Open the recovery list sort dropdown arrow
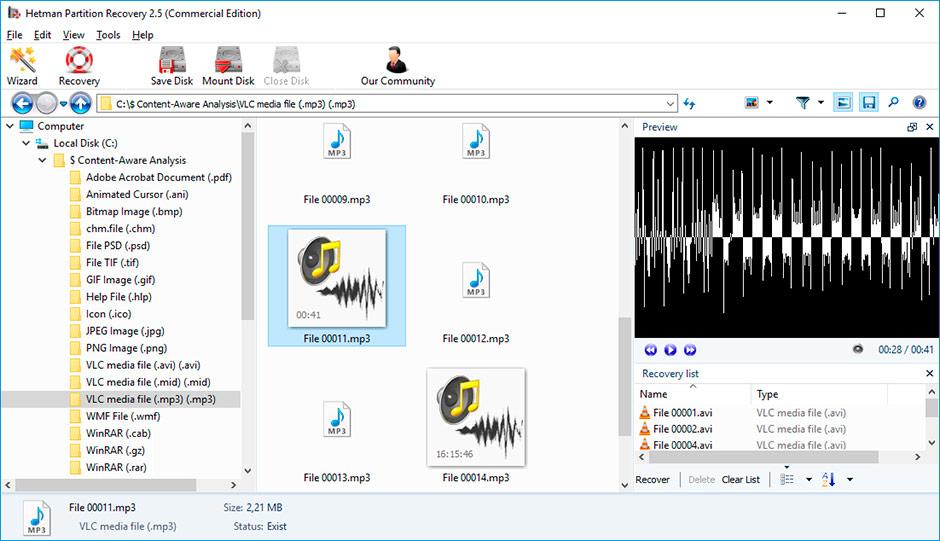Screen dimensions: 940x541 [x=849, y=479]
